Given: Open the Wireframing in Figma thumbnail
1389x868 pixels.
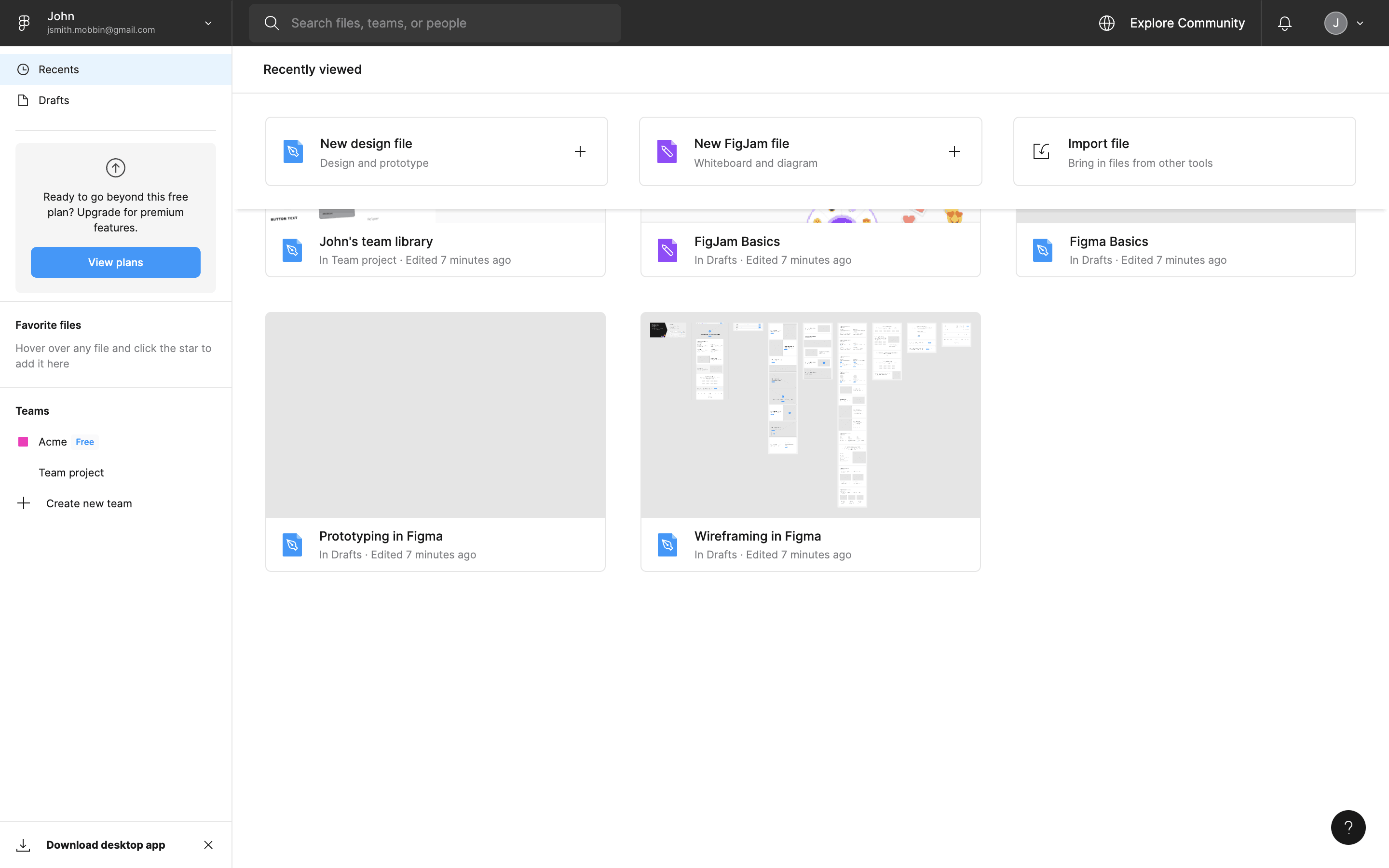Looking at the screenshot, I should (810, 415).
